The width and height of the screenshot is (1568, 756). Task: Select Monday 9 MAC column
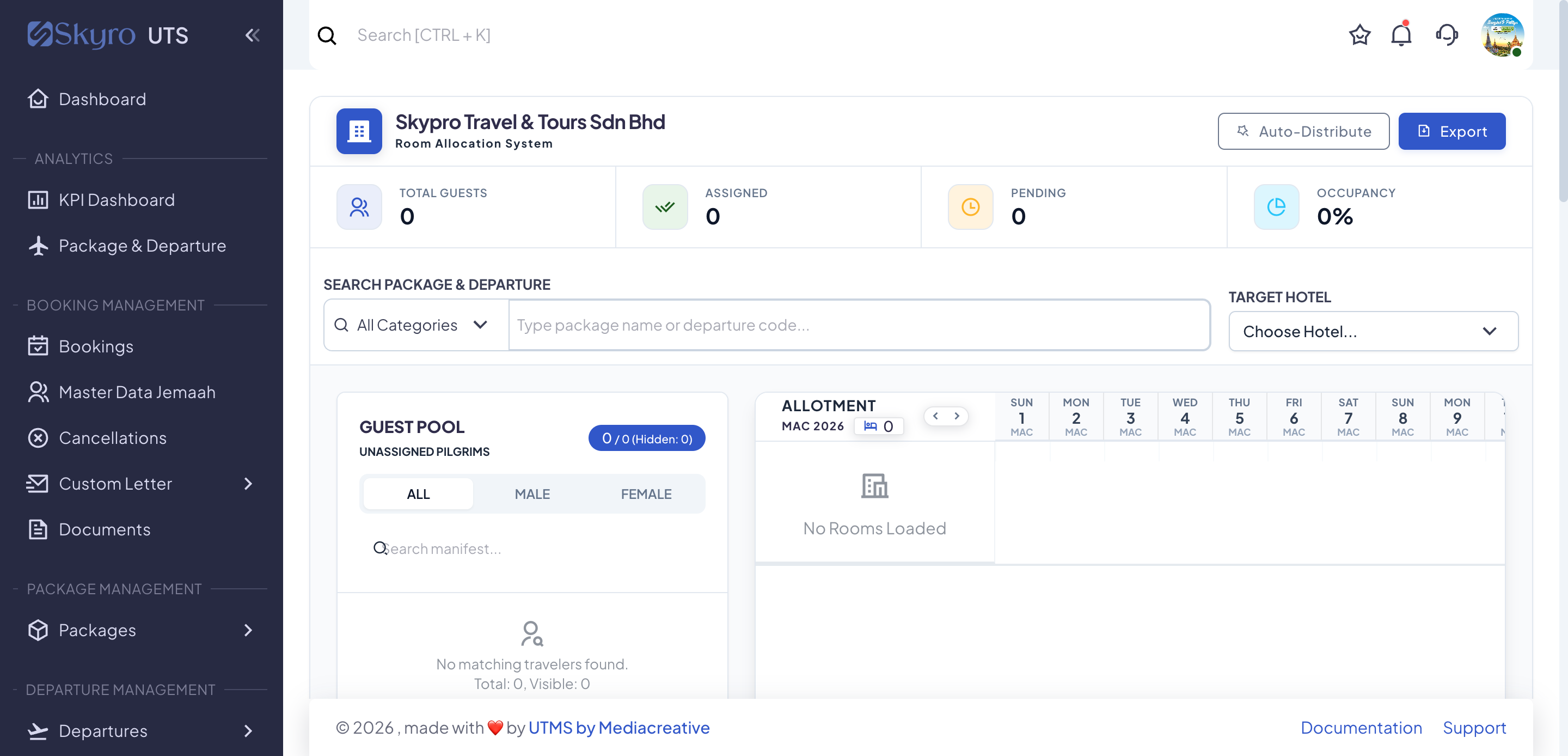coord(1457,417)
